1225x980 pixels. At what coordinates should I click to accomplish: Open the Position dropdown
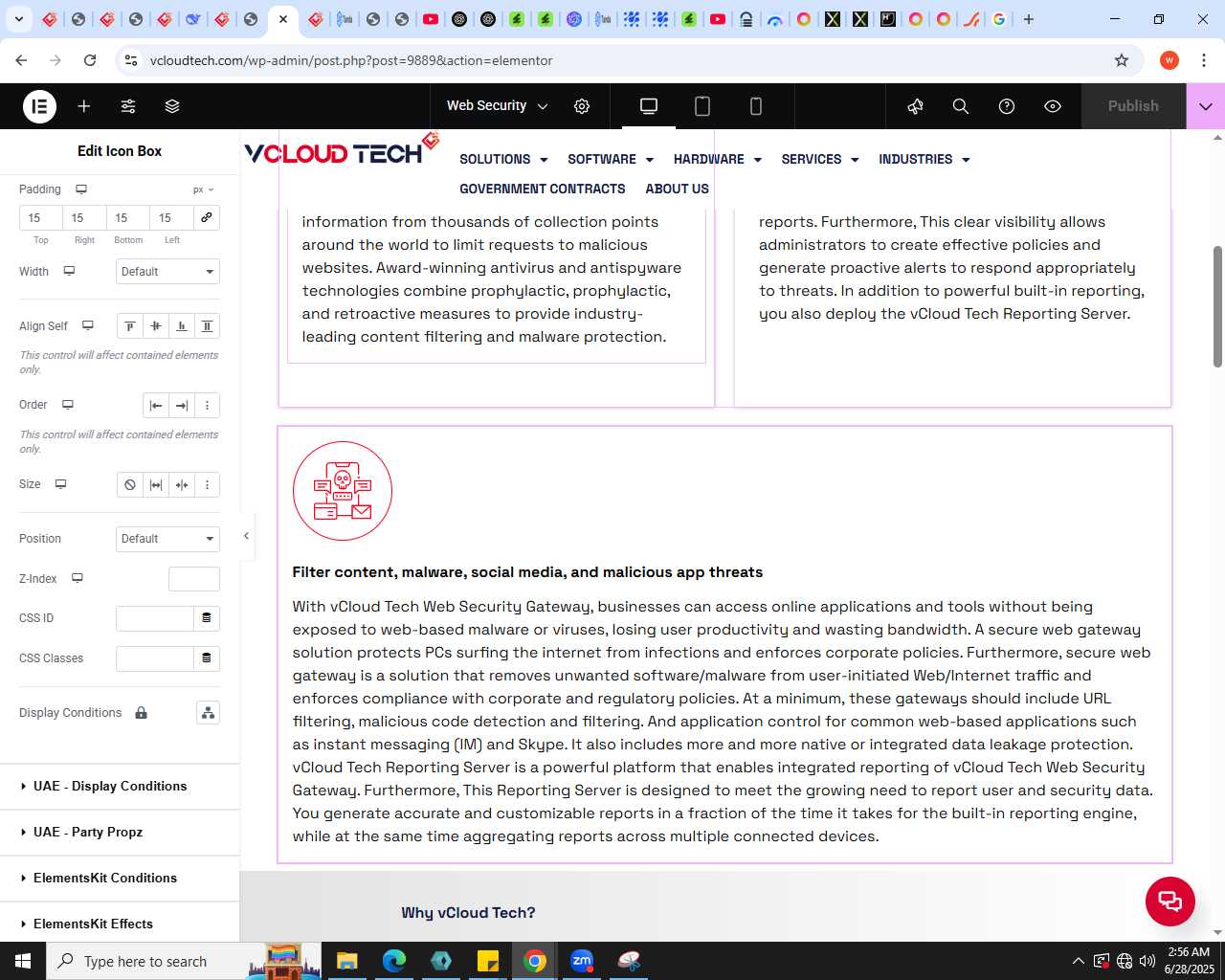pos(167,539)
